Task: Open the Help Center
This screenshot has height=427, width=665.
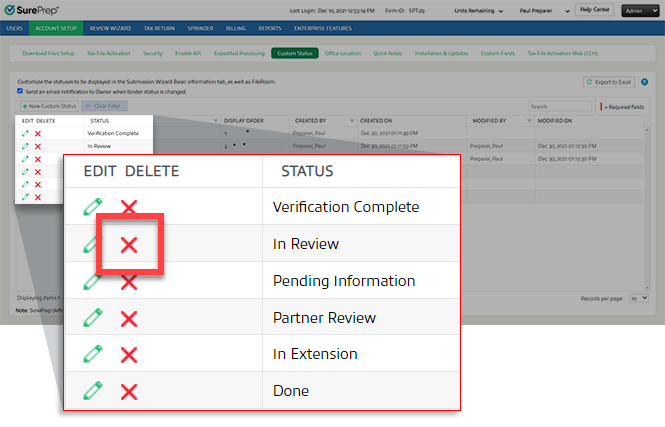Action: click(x=593, y=11)
